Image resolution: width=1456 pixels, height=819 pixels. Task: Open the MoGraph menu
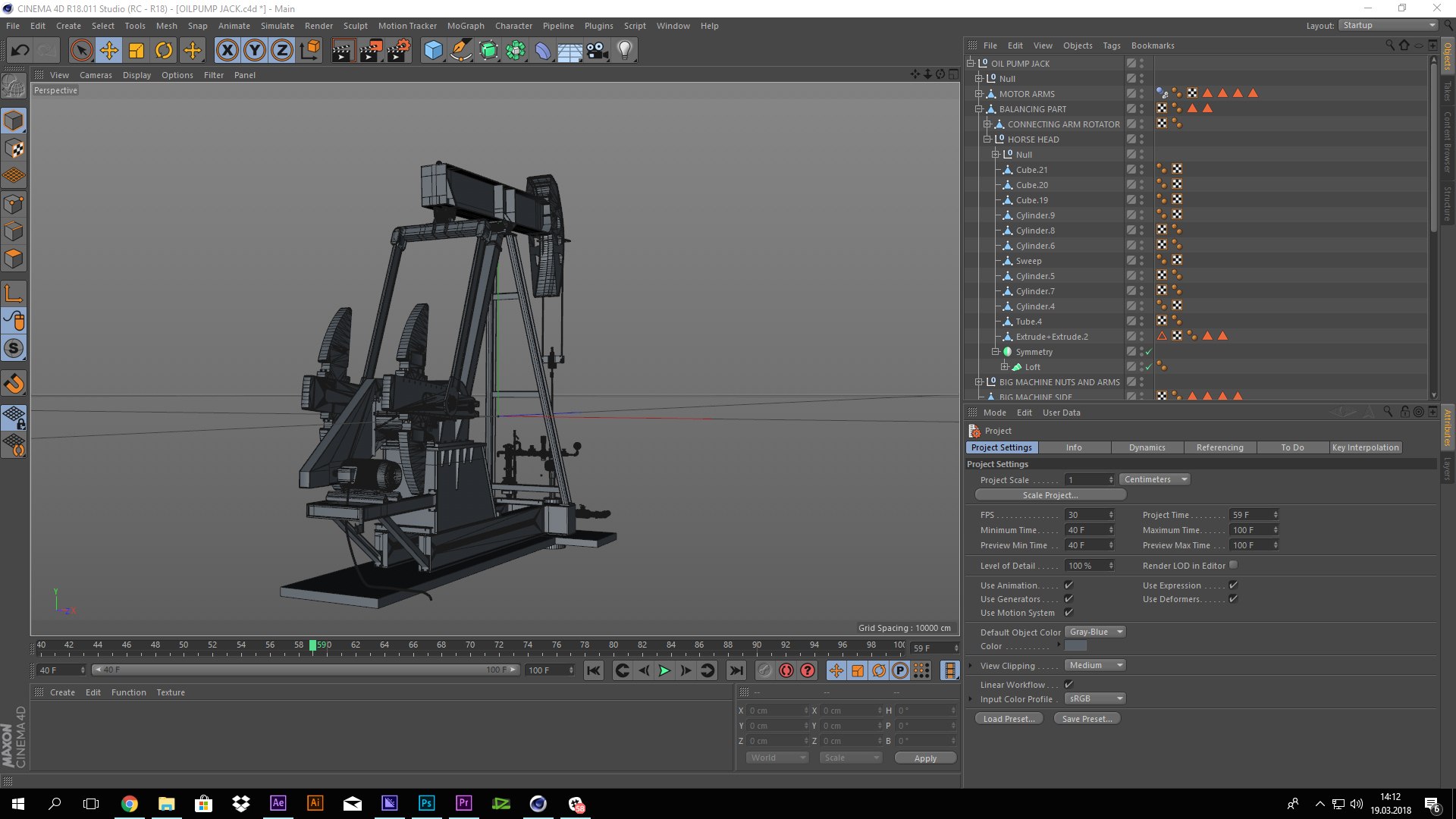(466, 26)
